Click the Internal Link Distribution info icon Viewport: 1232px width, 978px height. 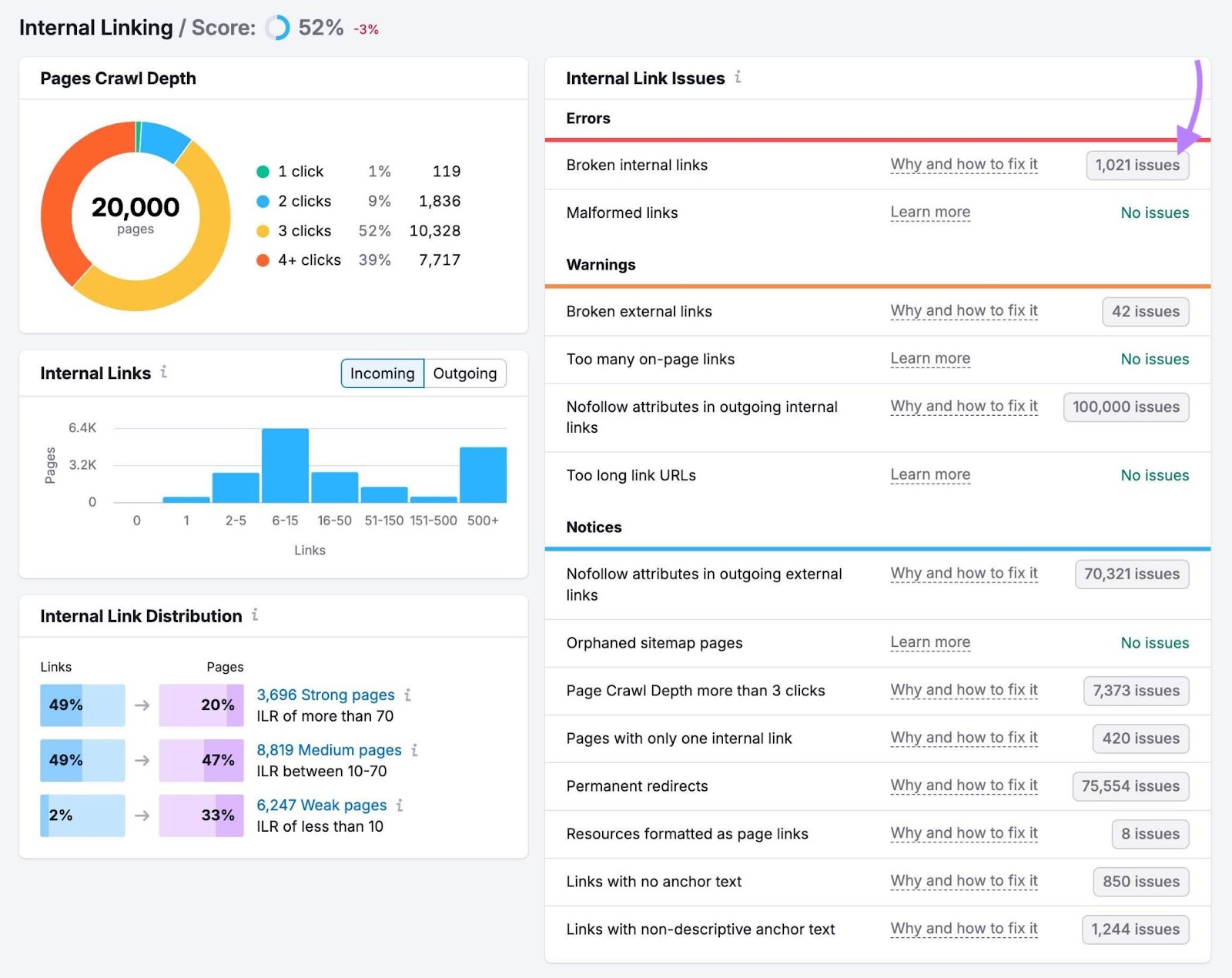pyautogui.click(x=254, y=615)
